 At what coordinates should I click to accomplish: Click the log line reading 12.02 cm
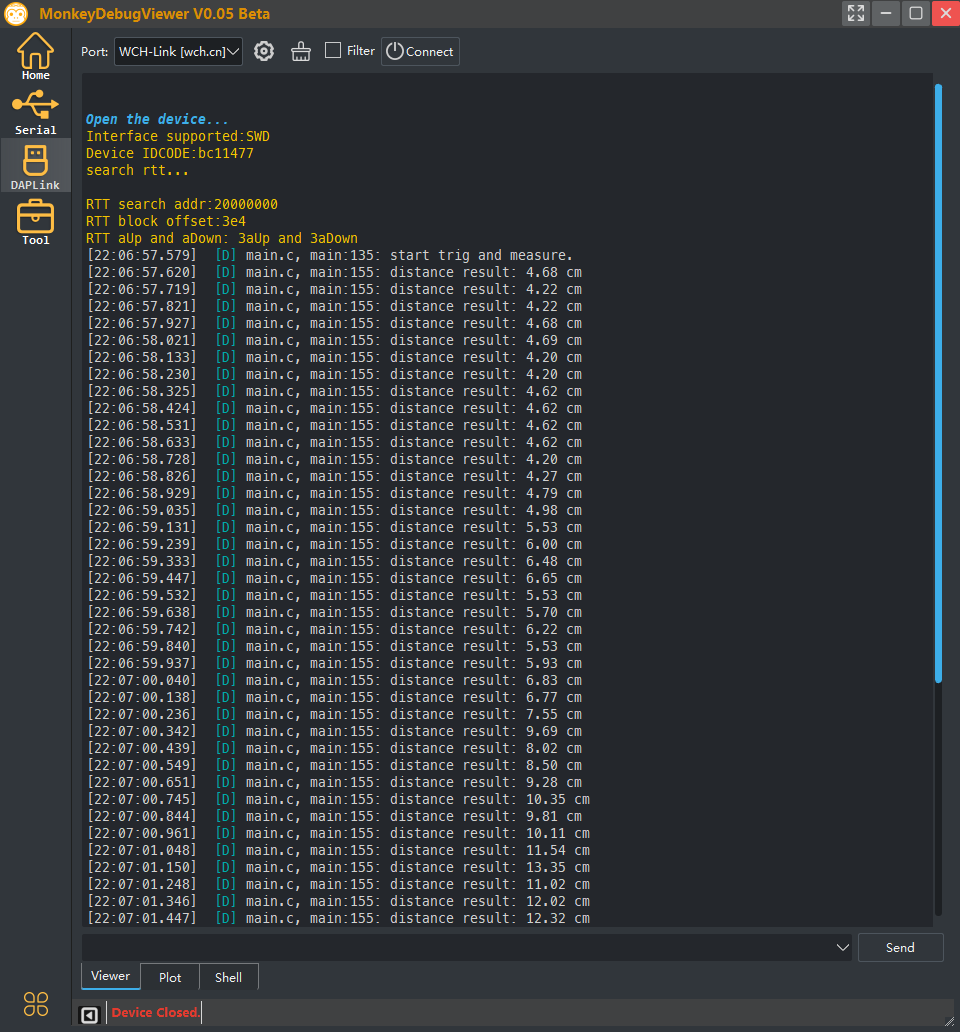pyautogui.click(x=338, y=902)
